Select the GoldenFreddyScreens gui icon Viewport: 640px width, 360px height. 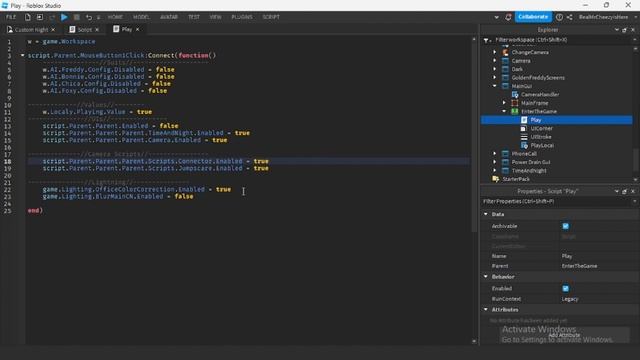(505, 78)
